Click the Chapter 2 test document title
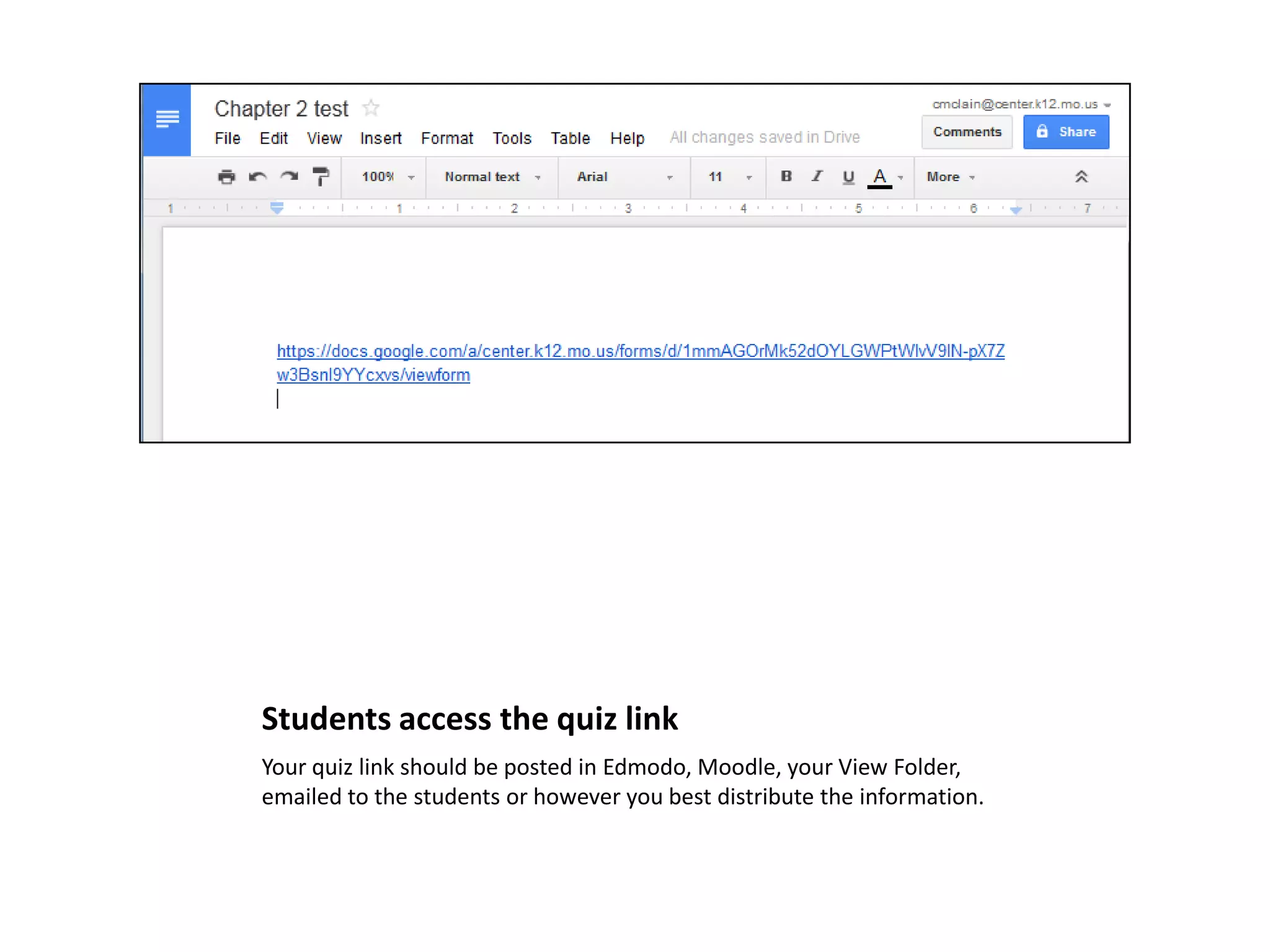 point(282,108)
